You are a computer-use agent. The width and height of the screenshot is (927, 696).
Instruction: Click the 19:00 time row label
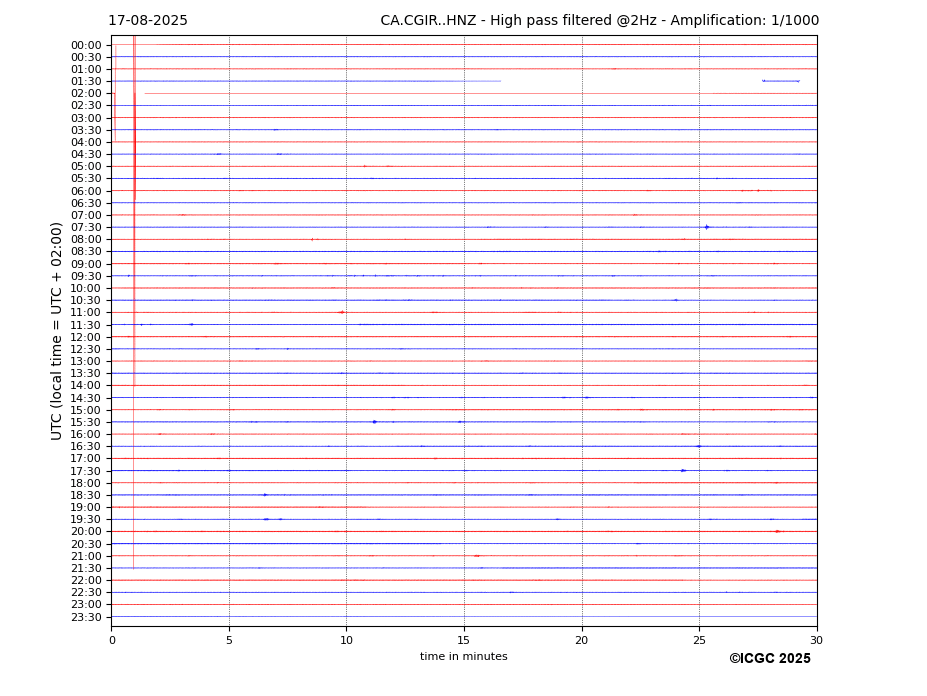pyautogui.click(x=86, y=507)
